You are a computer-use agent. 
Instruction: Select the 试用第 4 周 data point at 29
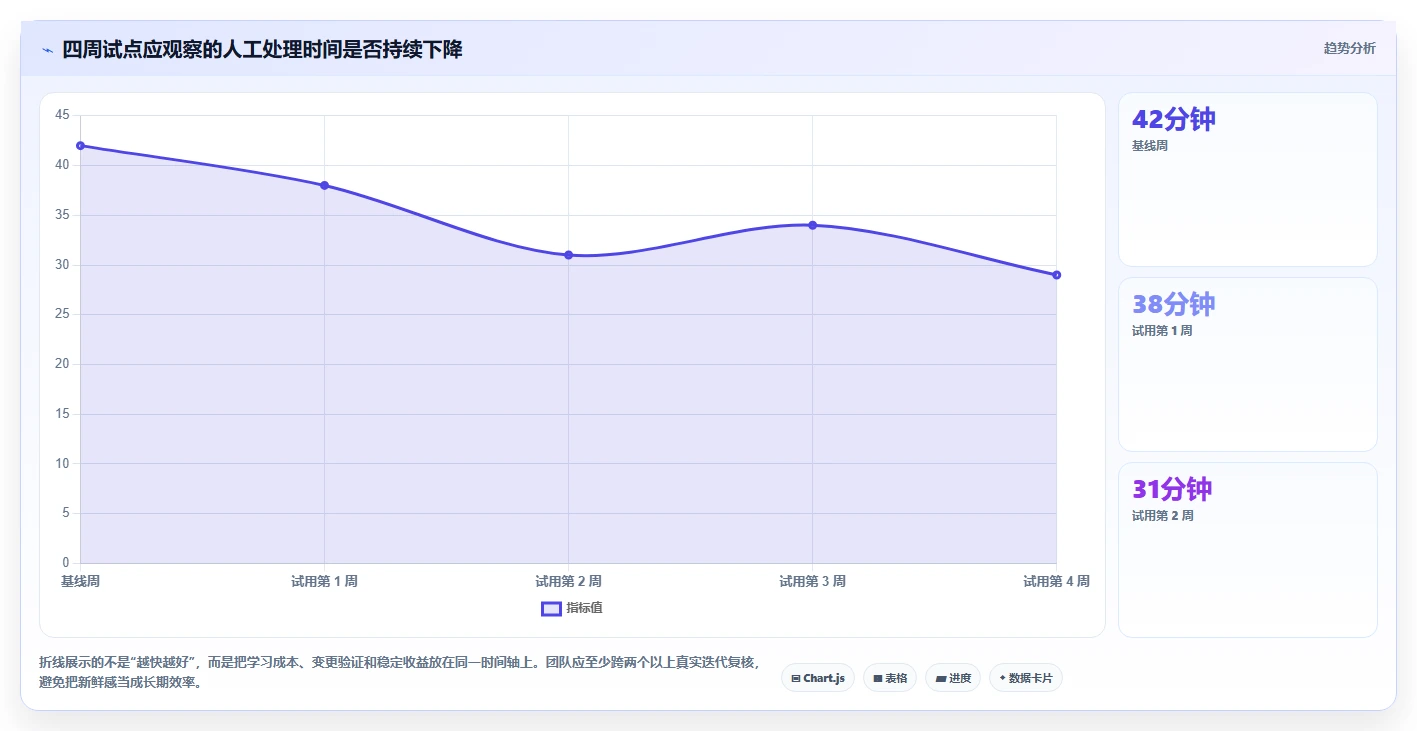pyautogui.click(x=1056, y=275)
